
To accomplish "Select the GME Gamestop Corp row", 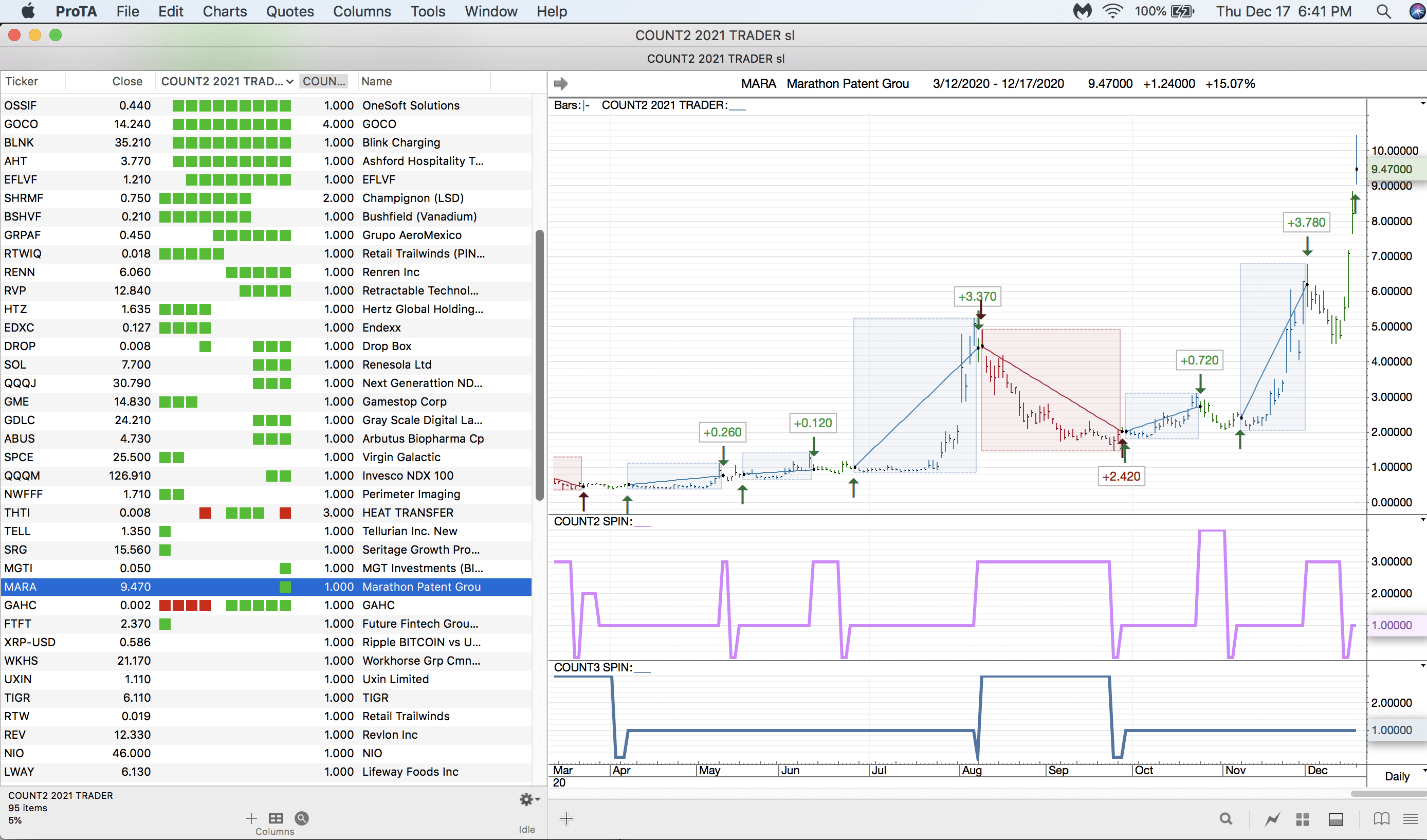I will pos(266,401).
